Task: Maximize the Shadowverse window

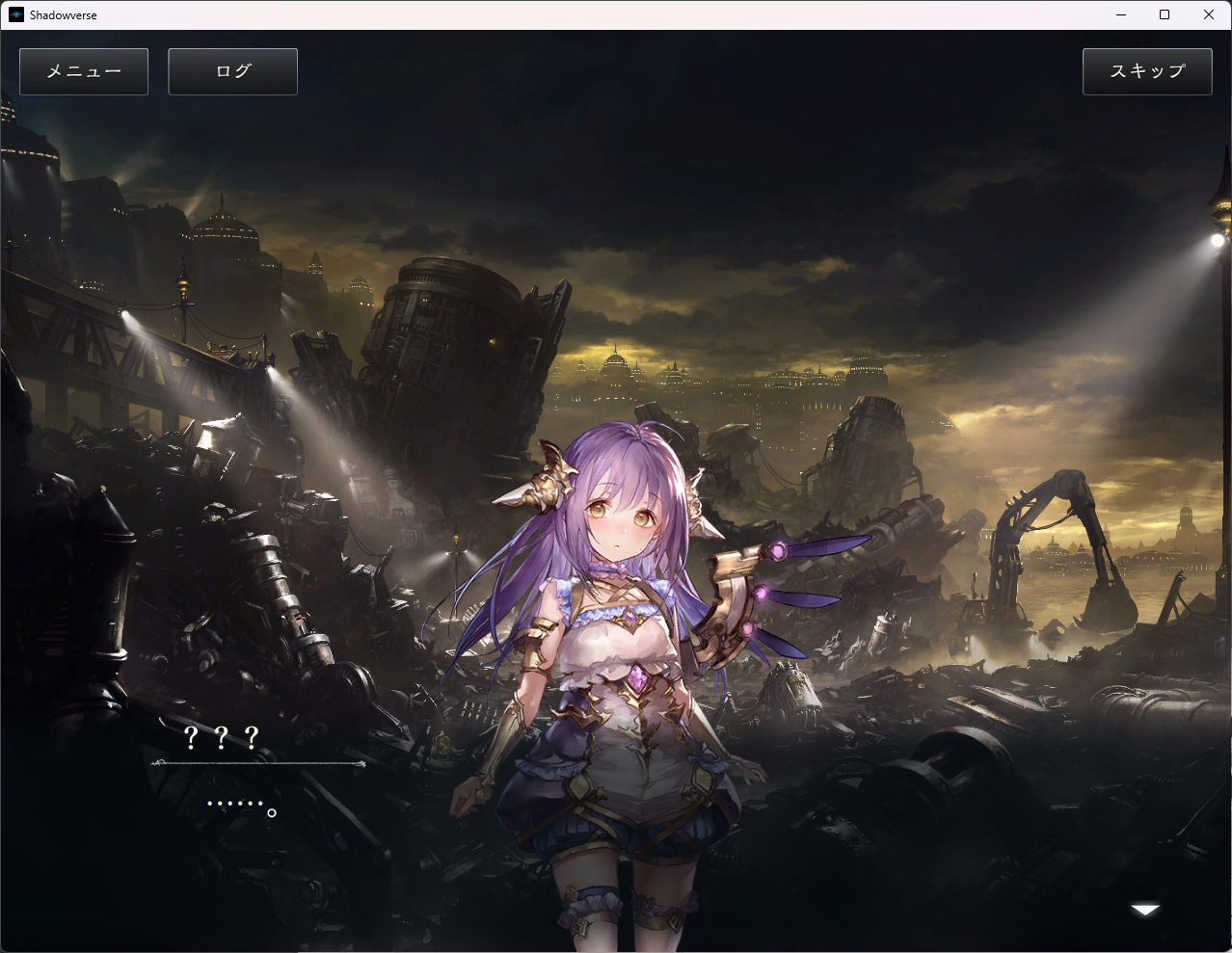Action: [x=1165, y=14]
